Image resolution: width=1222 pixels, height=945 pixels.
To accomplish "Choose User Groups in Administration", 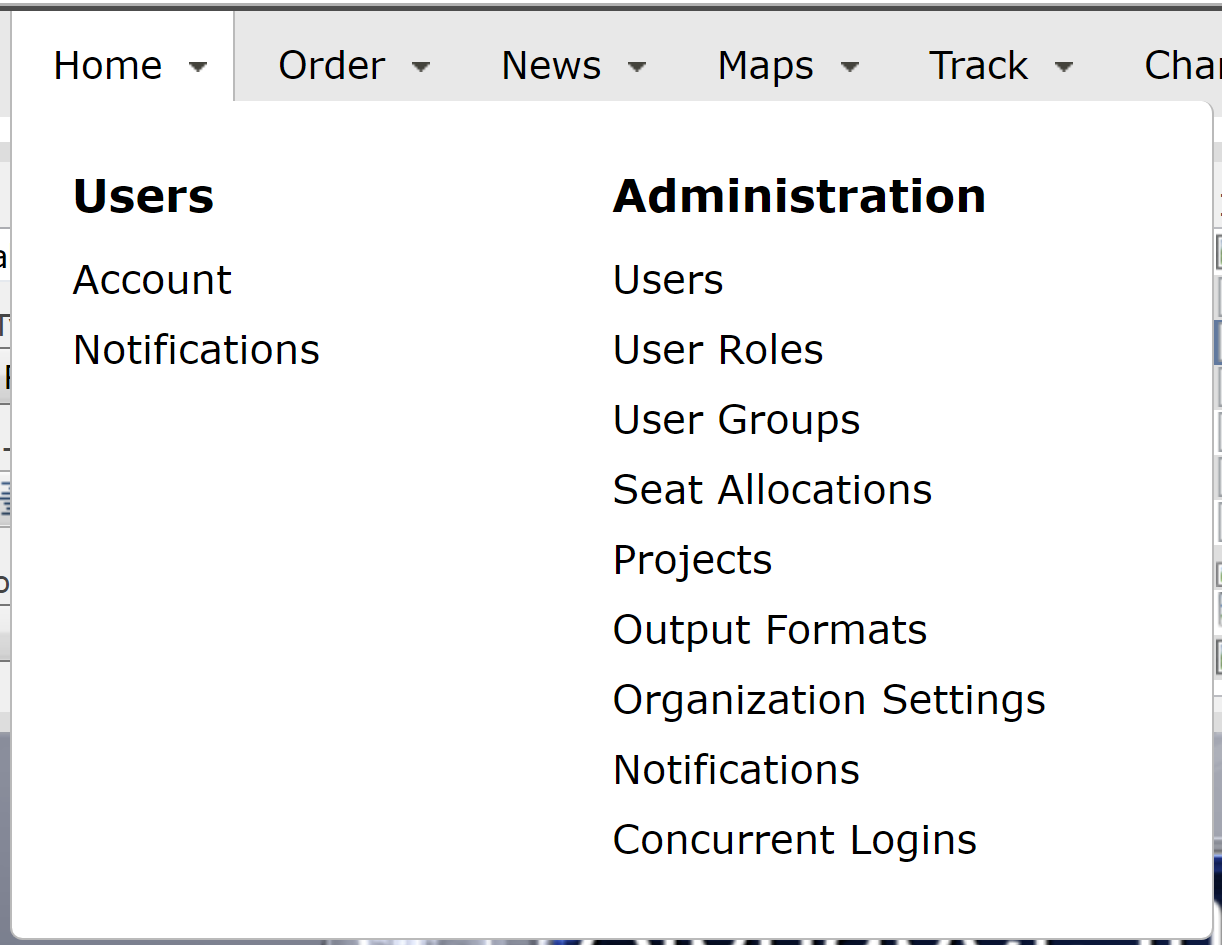I will coord(736,420).
